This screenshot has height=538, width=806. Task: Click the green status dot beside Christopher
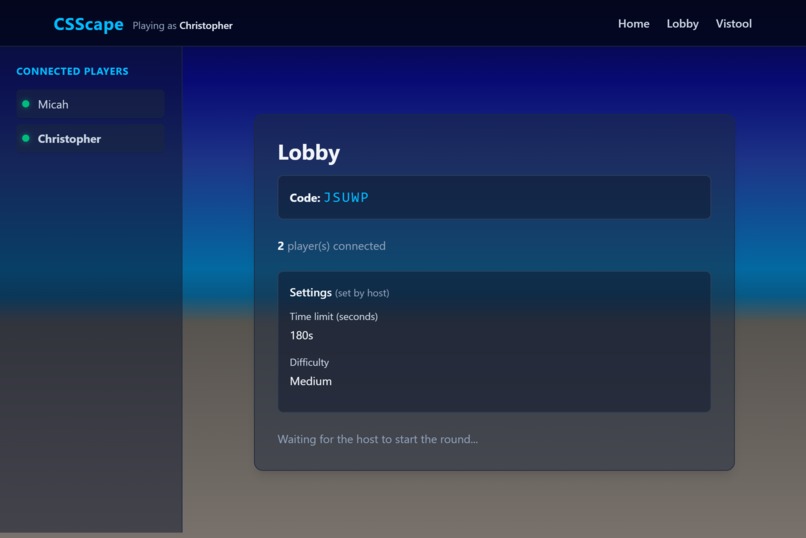click(x=26, y=138)
